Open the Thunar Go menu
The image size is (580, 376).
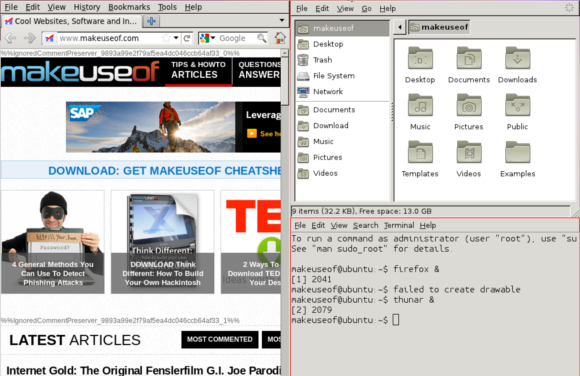point(366,9)
